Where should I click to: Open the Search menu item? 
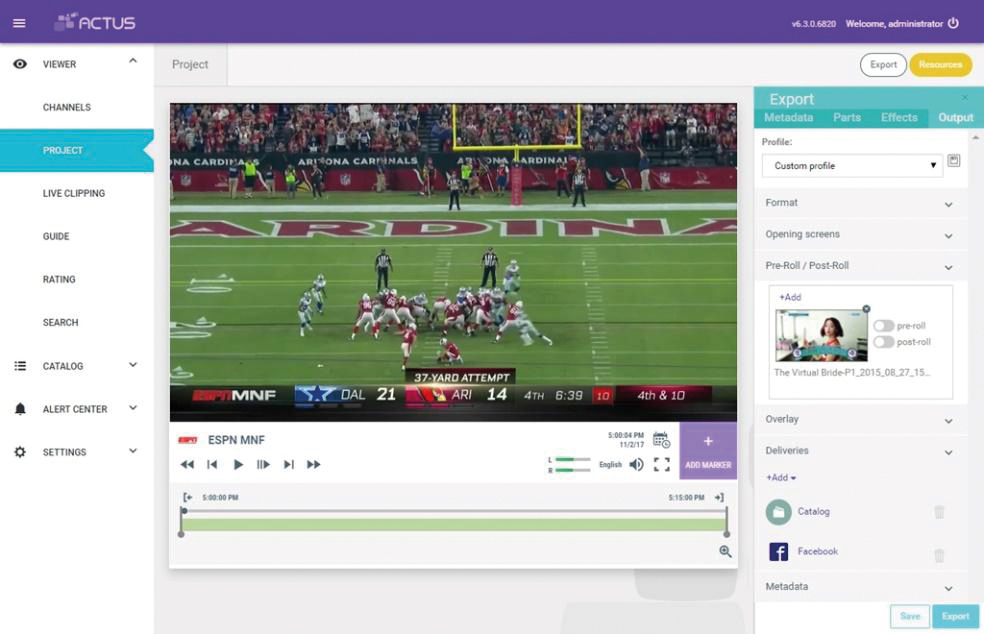click(60, 323)
